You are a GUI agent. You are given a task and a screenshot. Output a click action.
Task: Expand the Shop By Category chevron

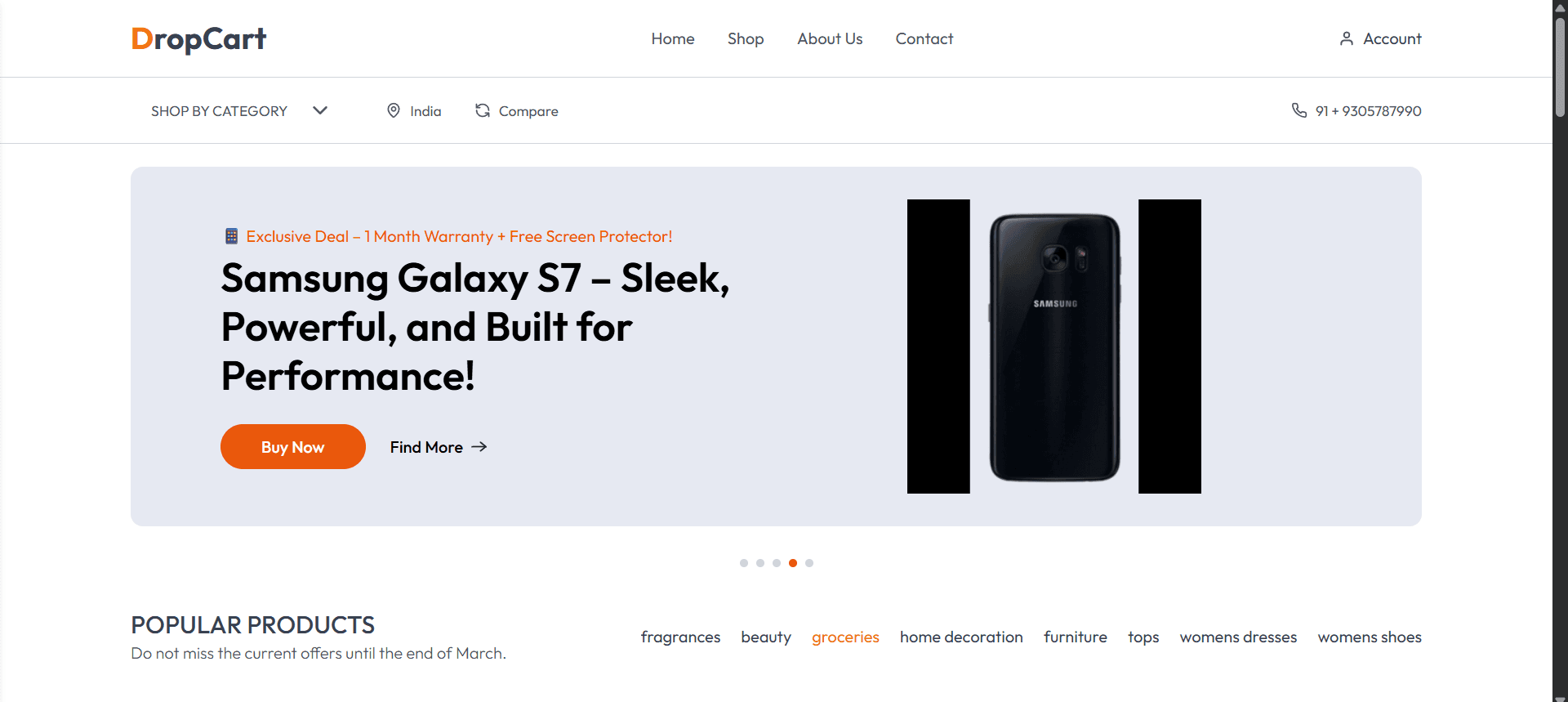[x=320, y=110]
